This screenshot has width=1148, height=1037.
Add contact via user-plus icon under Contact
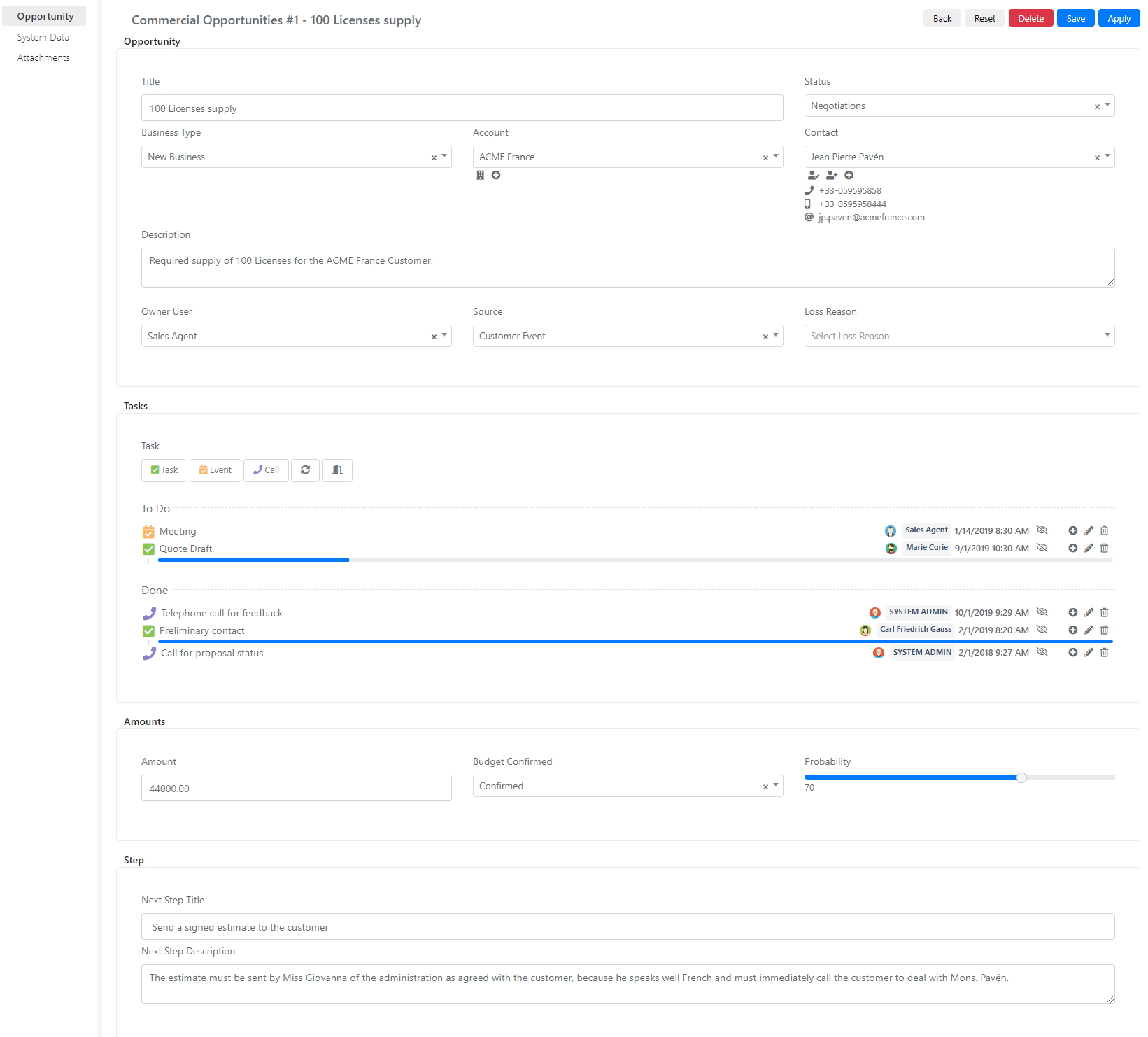[832, 176]
